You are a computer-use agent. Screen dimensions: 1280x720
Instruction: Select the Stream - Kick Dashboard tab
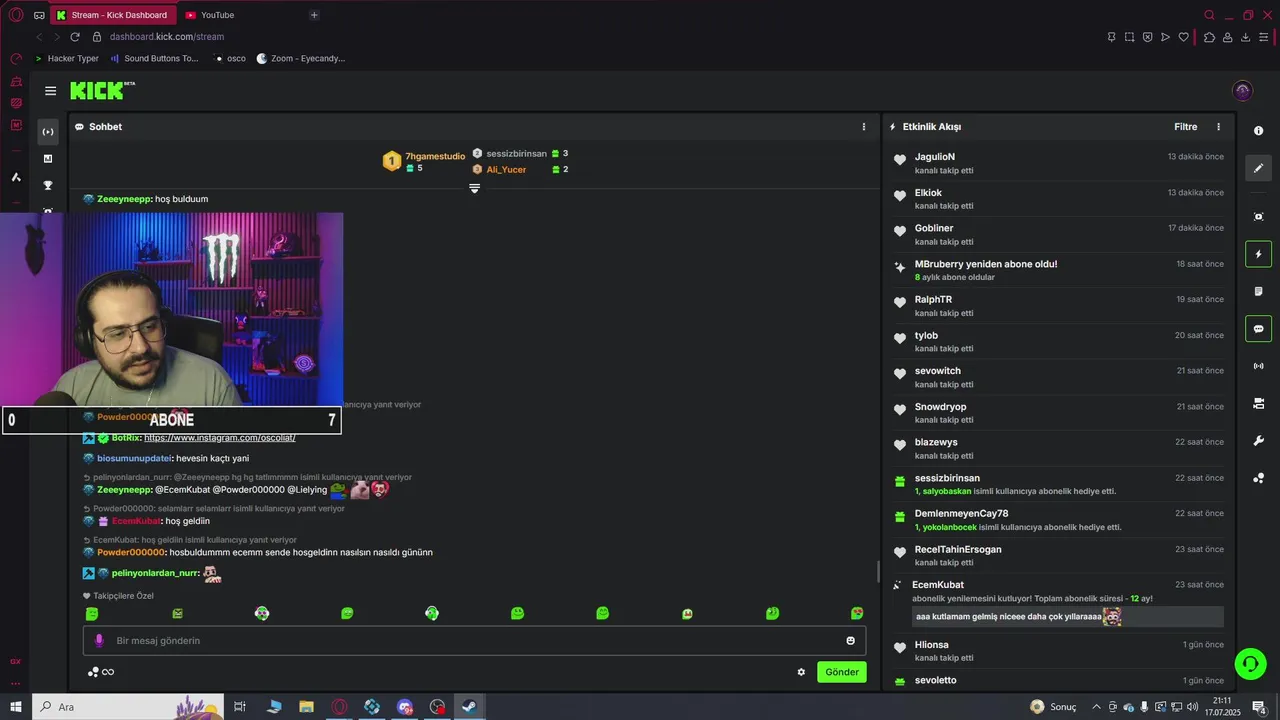113,15
